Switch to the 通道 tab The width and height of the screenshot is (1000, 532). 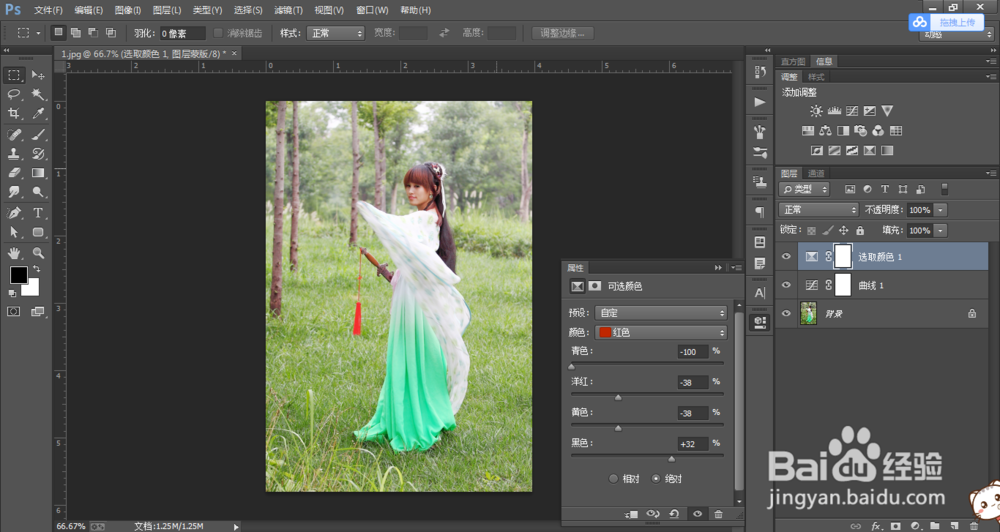click(816, 174)
